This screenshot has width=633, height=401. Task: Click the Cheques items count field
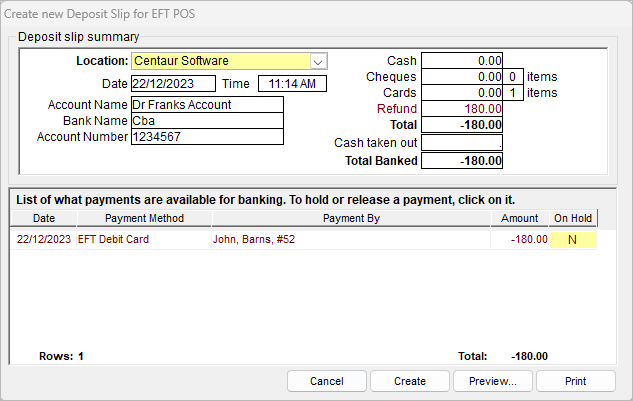click(x=513, y=77)
